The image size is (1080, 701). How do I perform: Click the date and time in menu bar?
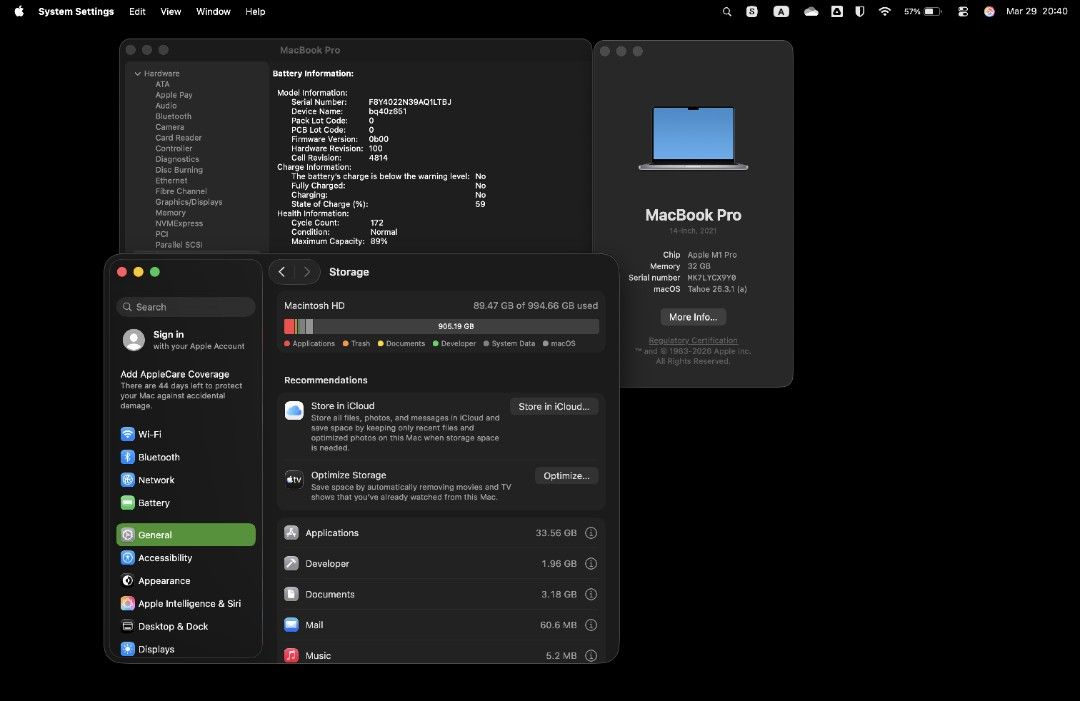point(1037,12)
